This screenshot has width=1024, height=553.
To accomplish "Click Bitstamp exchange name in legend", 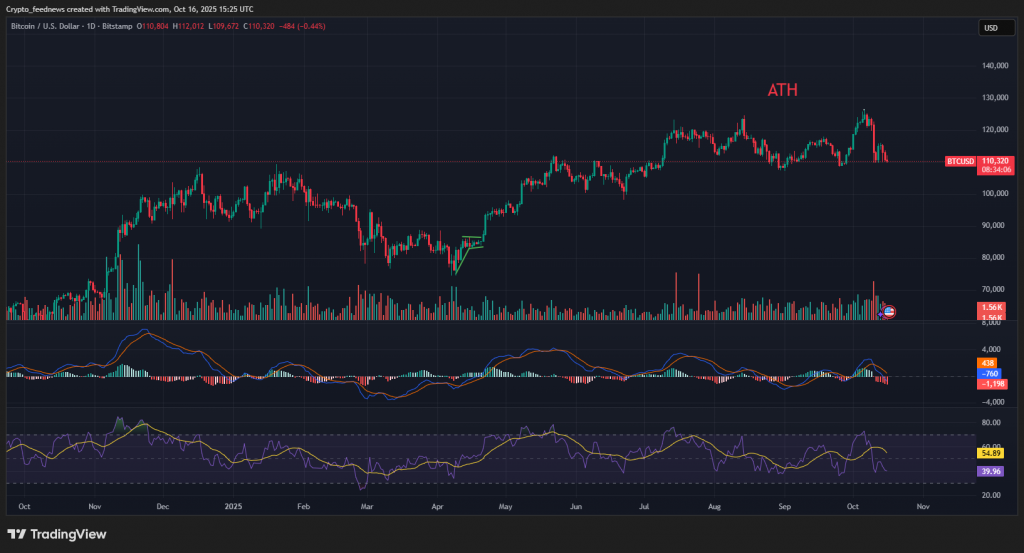I will (117, 26).
